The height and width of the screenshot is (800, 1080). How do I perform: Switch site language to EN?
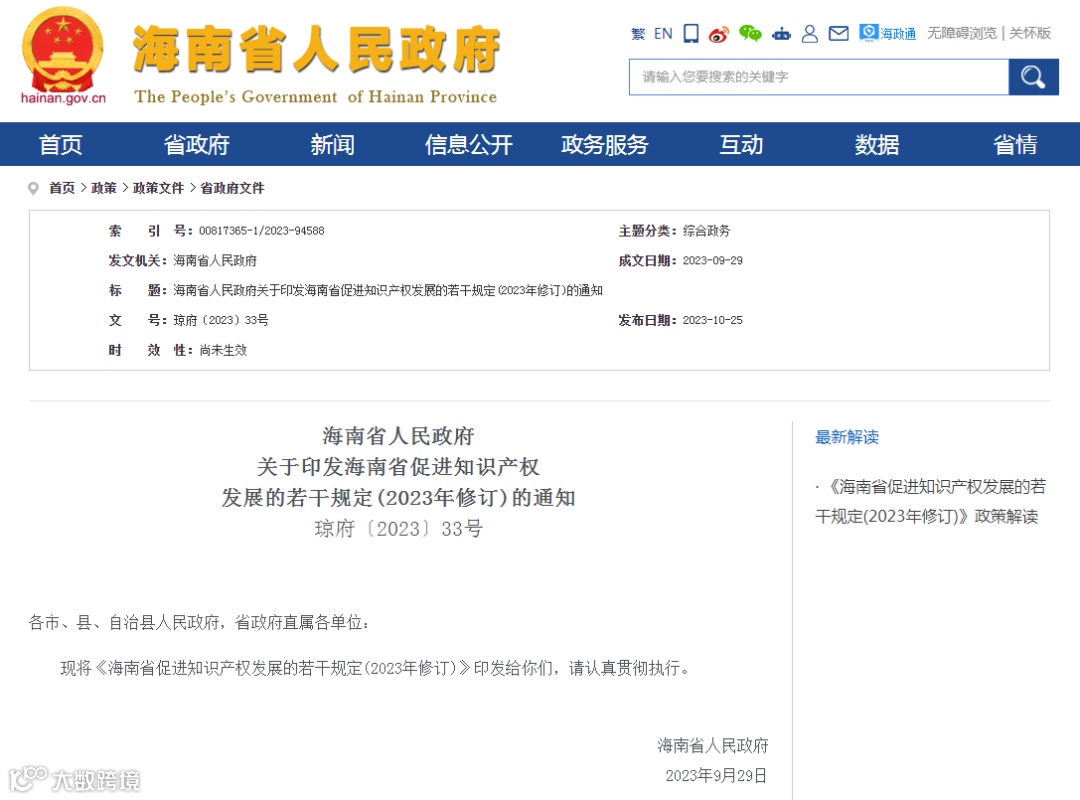[663, 34]
